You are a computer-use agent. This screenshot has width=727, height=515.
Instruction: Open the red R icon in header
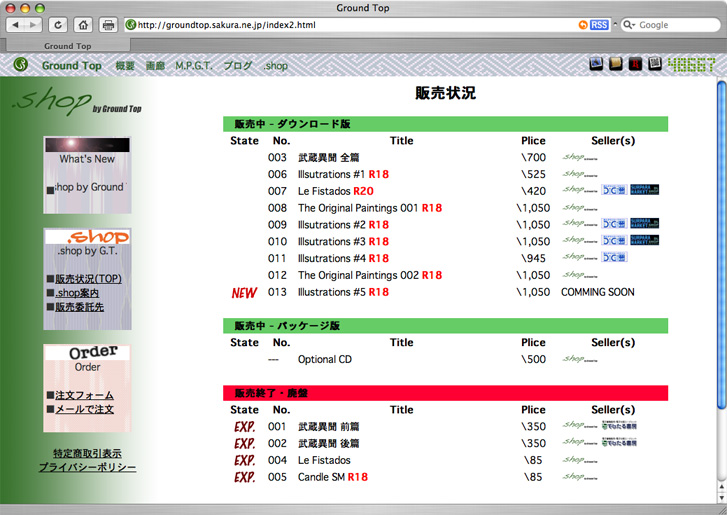click(x=635, y=64)
